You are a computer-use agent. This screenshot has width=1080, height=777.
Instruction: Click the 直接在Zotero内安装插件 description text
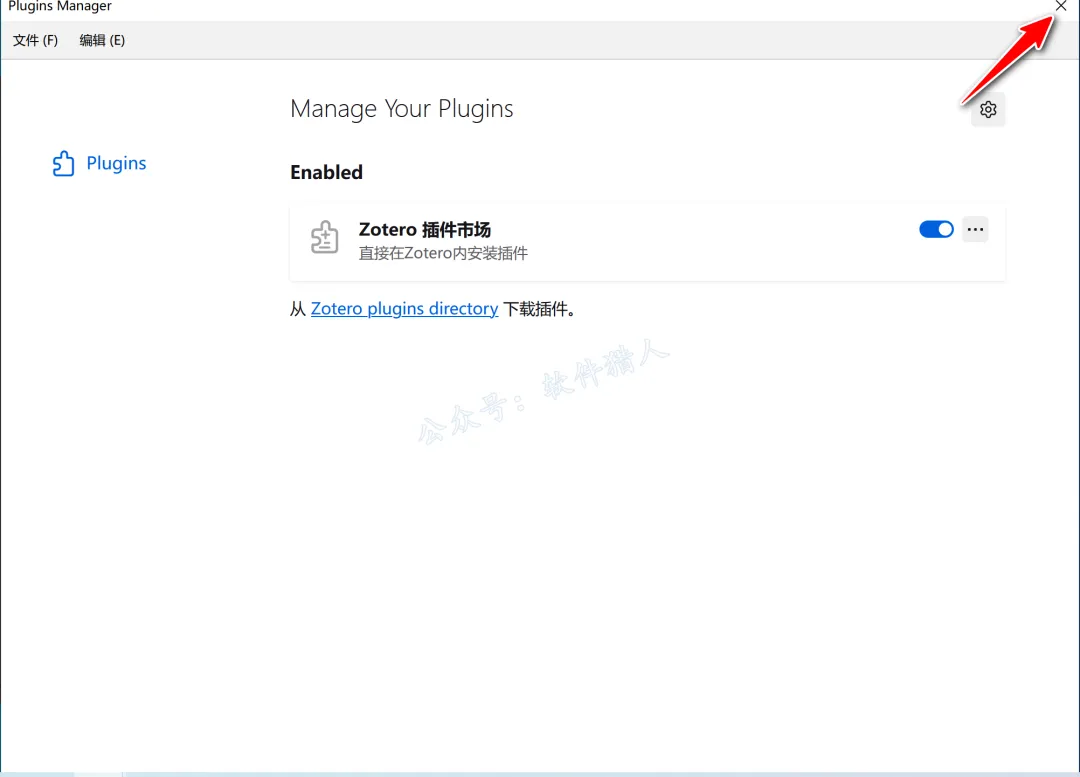pyautogui.click(x=443, y=253)
